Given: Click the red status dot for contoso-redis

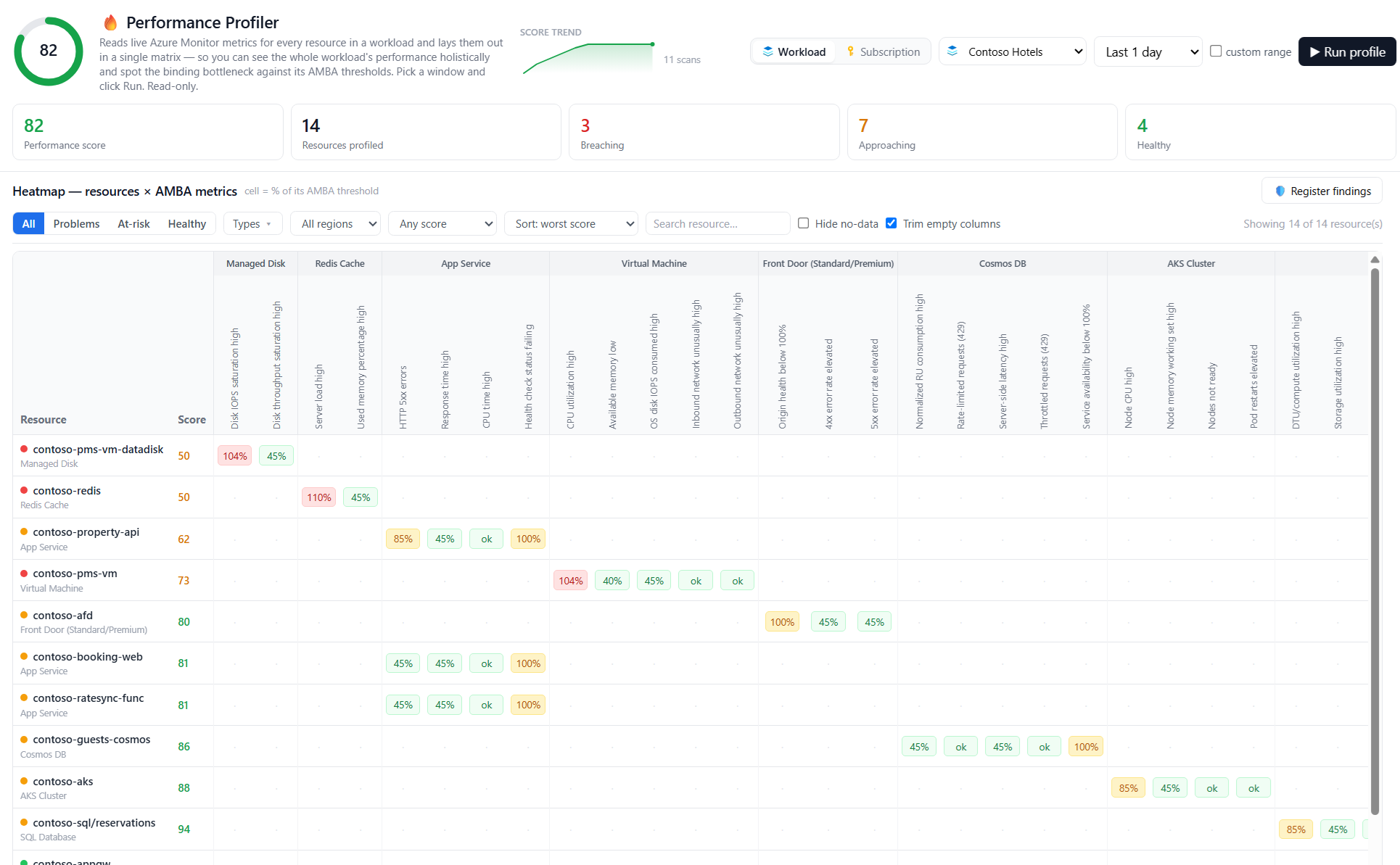Looking at the screenshot, I should click(x=24, y=490).
